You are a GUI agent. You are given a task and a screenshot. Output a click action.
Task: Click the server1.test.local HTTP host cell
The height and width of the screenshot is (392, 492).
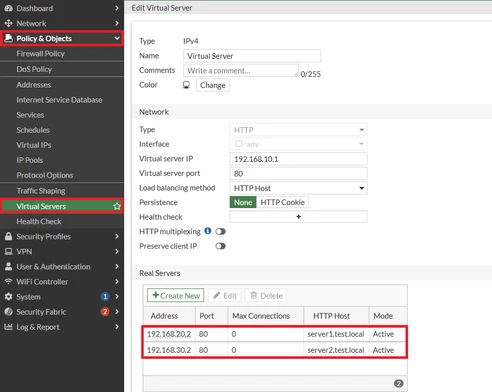click(x=336, y=334)
